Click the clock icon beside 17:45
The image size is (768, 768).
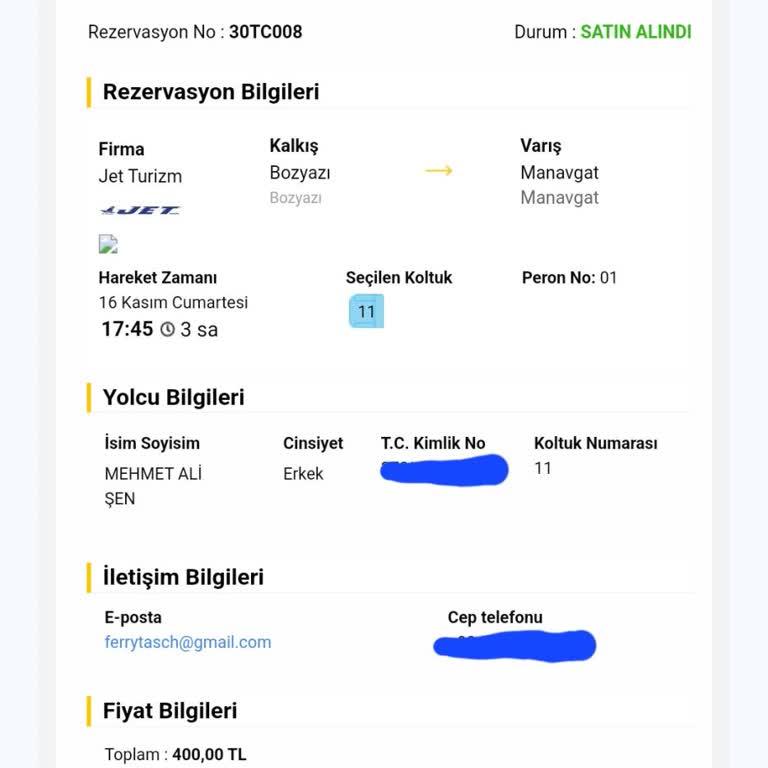click(167, 329)
